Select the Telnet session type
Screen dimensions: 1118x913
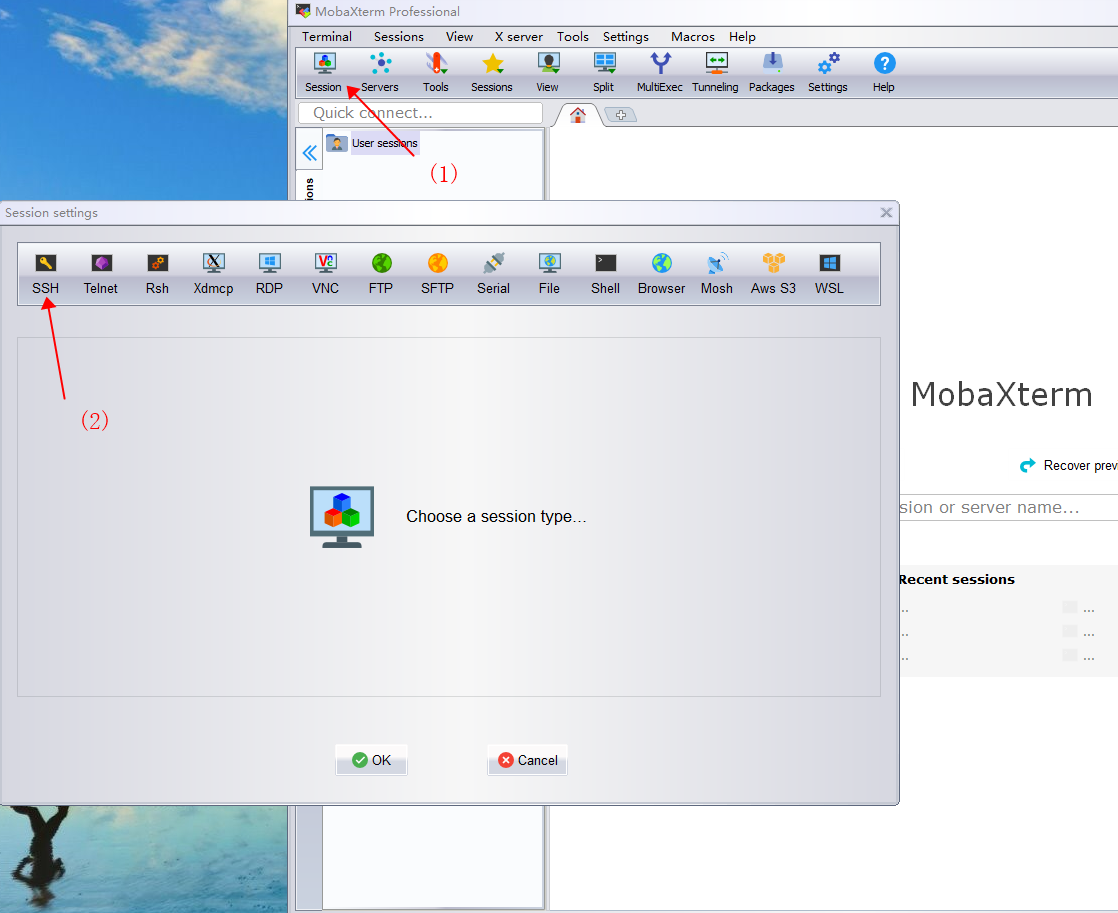100,270
